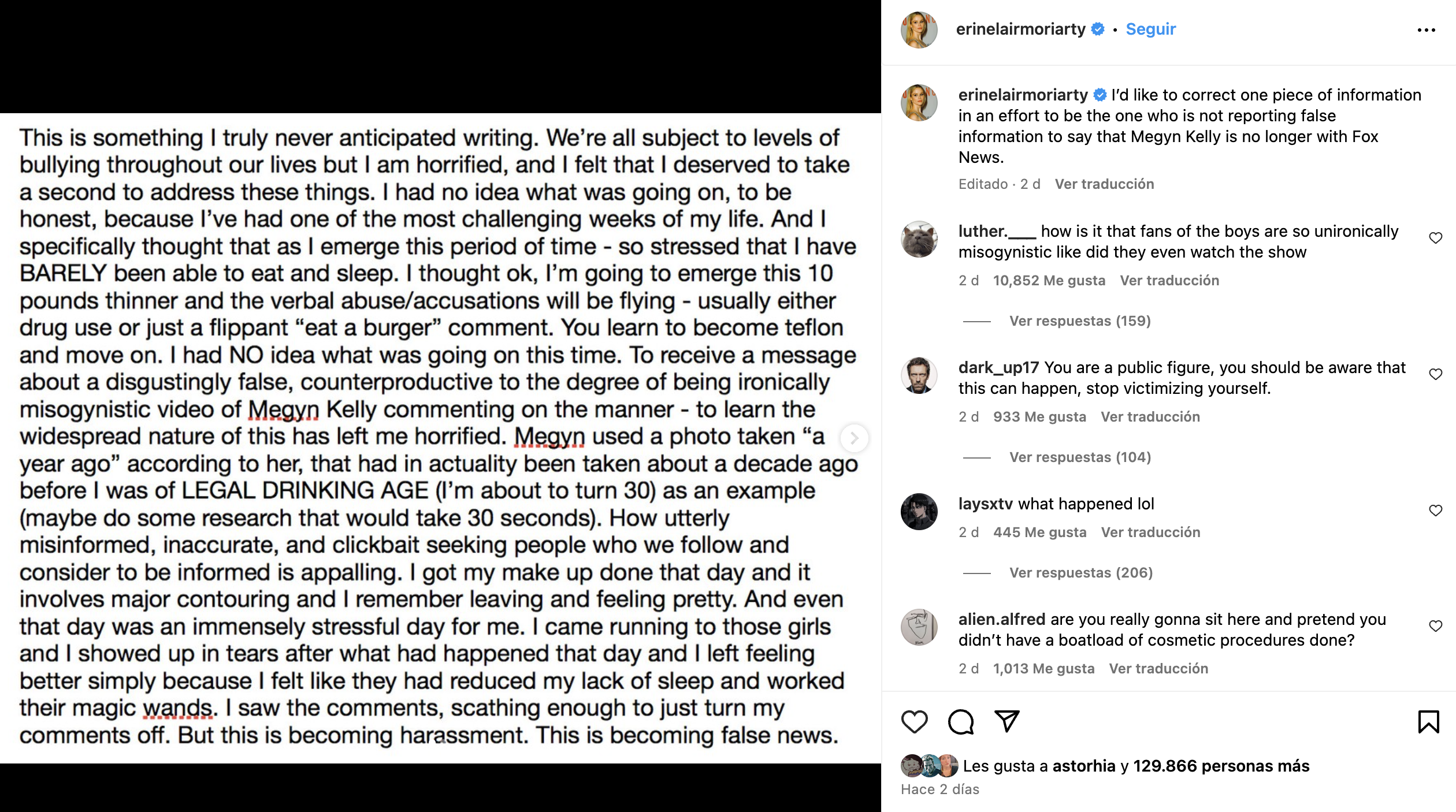Toggle the like heart on dark_up17's comment
Viewport: 1456px width, 812px height.
(x=1437, y=374)
